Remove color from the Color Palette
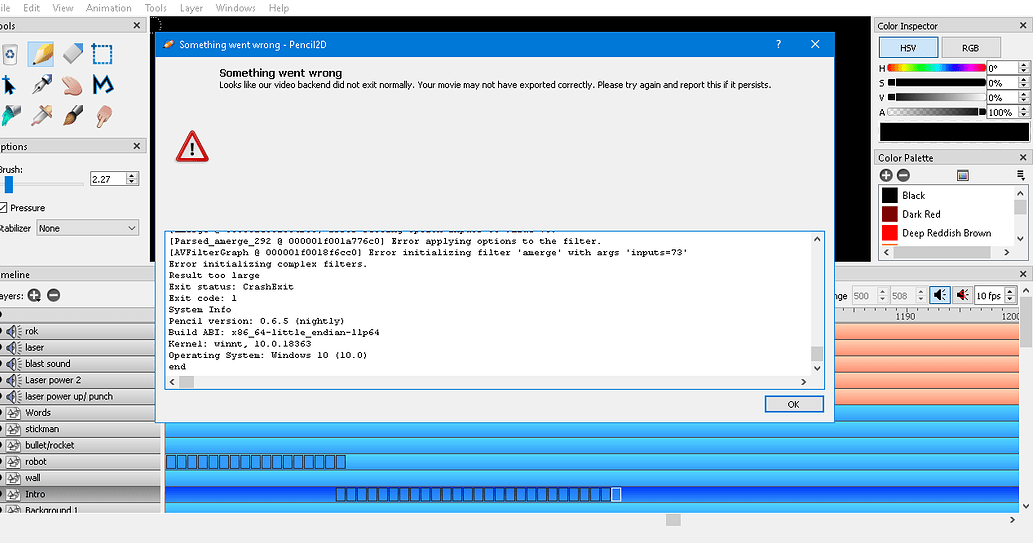 (904, 175)
